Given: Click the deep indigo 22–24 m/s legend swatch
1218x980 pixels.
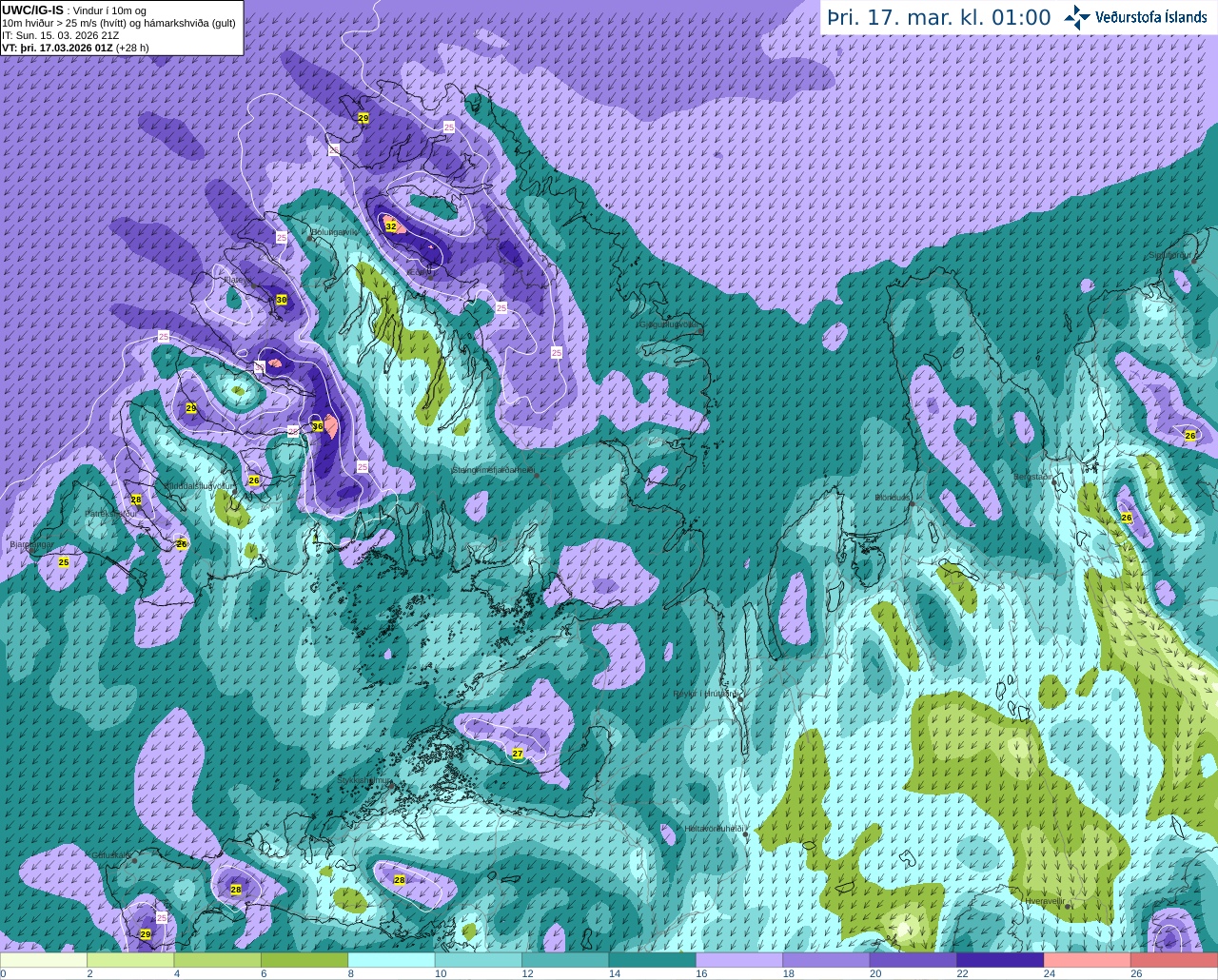Looking at the screenshot, I should (x=1000, y=960).
